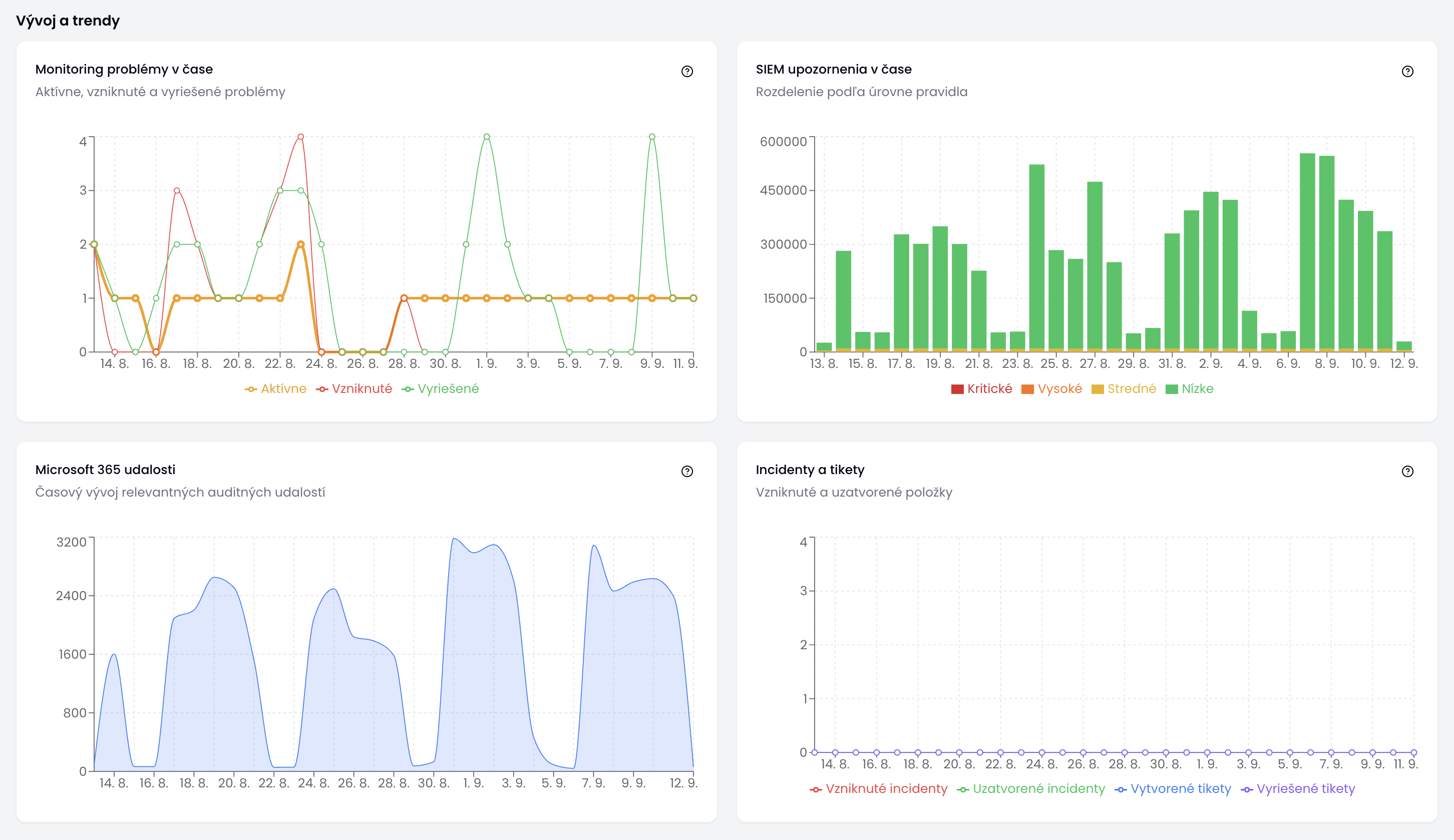Click the 3200 axis label in Microsoft 365 chart
Image resolution: width=1454 pixels, height=840 pixels.
(72, 542)
